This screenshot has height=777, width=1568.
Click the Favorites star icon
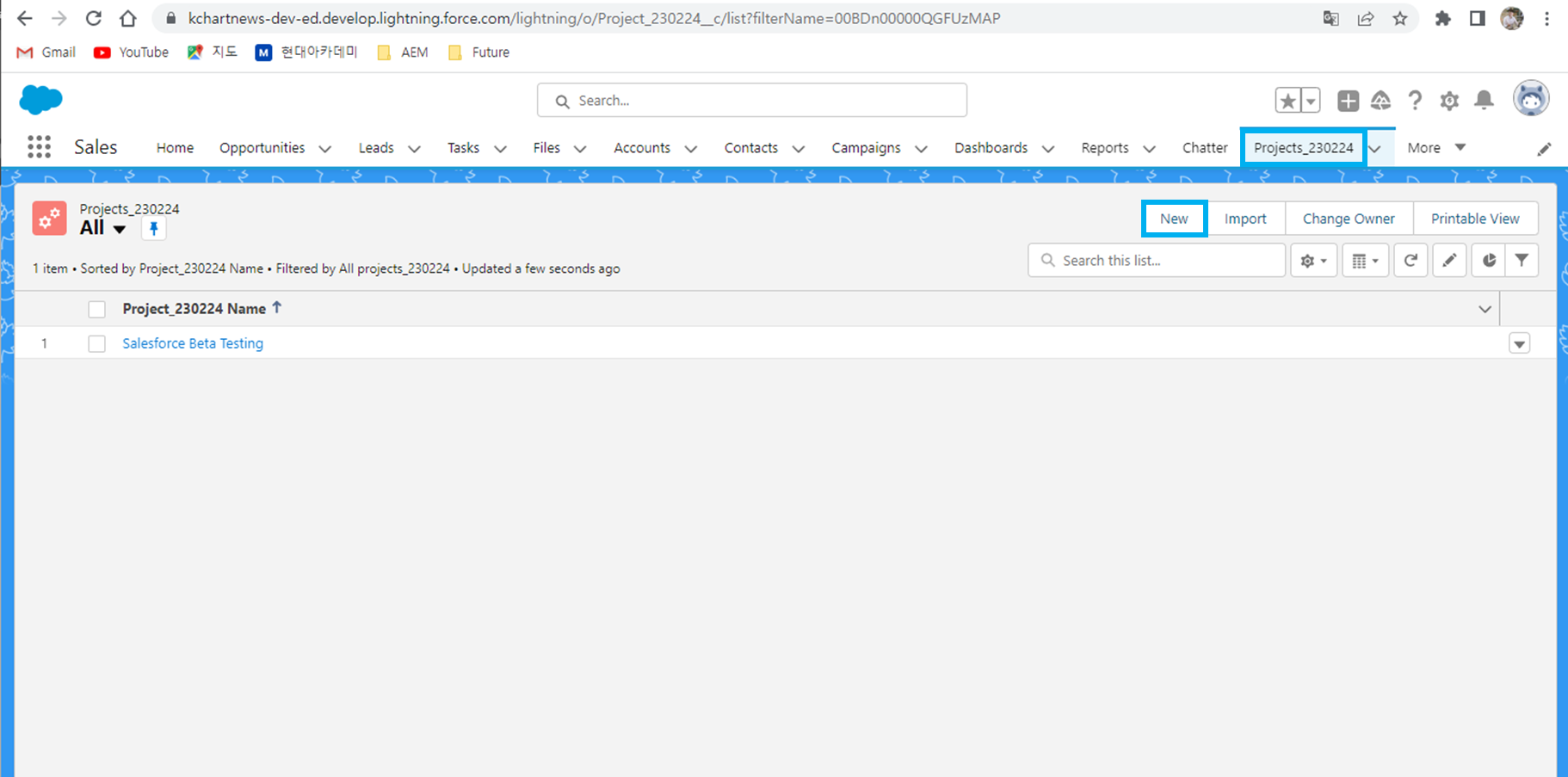[1287, 101]
